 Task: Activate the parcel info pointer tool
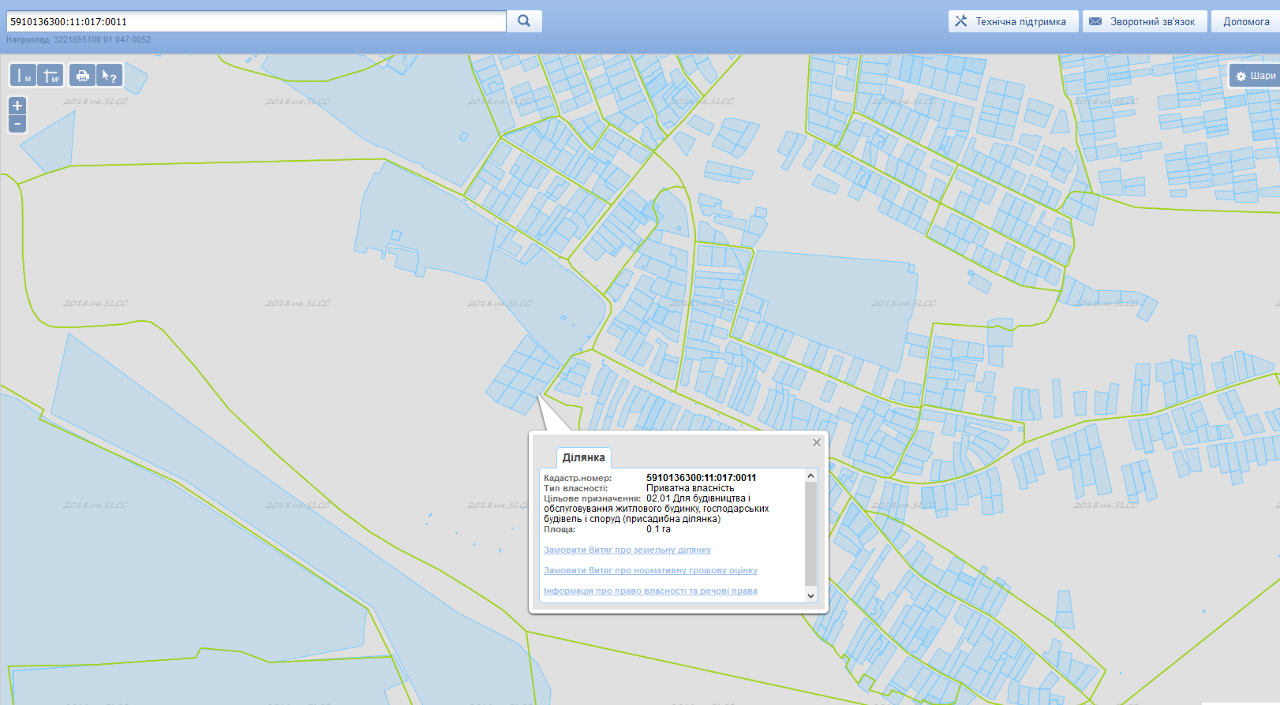pyautogui.click(x=110, y=76)
